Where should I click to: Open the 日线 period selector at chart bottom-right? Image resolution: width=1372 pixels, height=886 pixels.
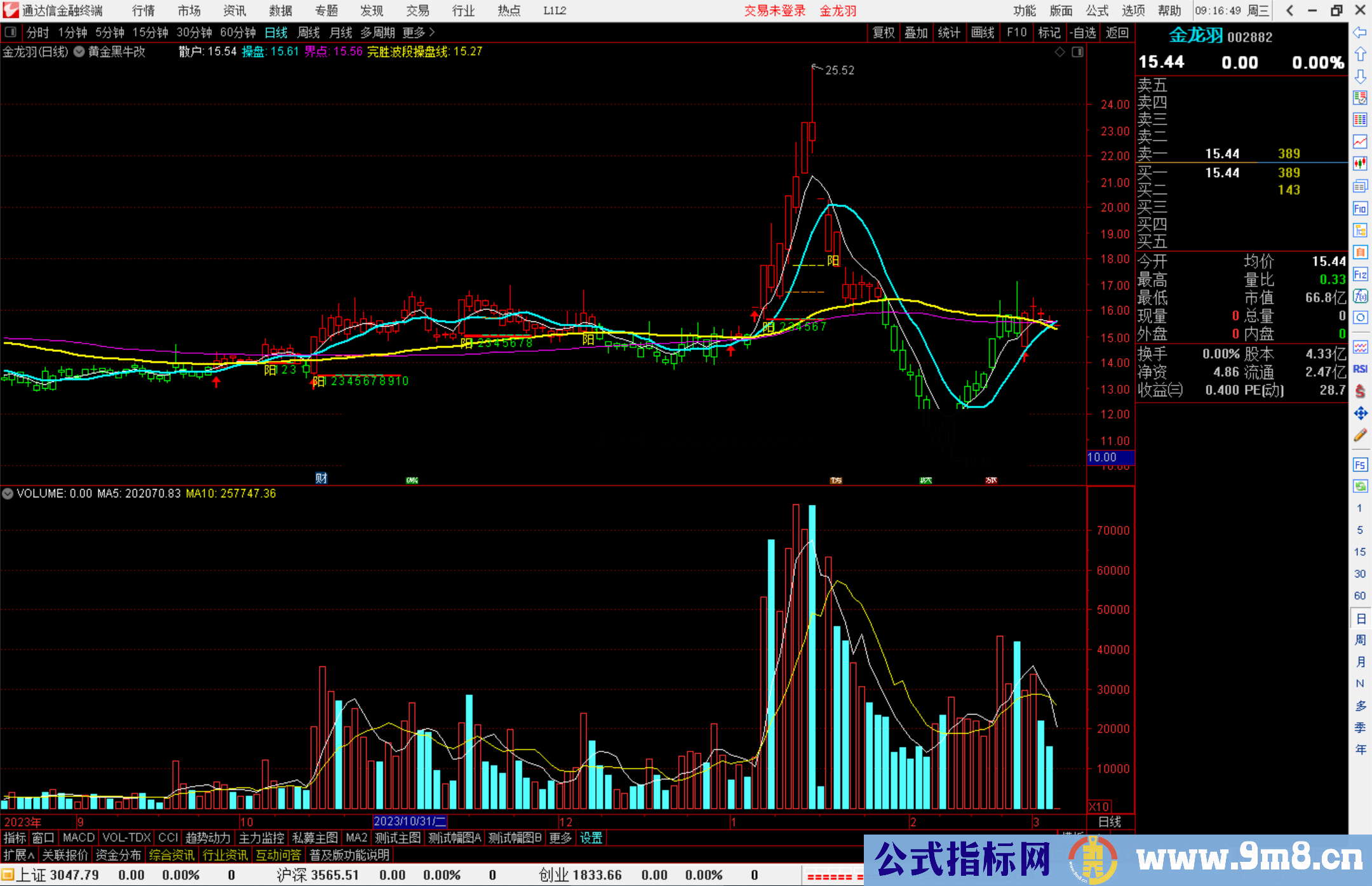point(1110,822)
